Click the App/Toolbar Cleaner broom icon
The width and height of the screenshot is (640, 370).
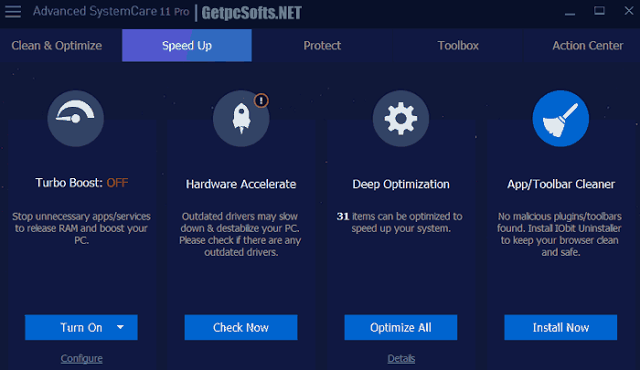pyautogui.click(x=561, y=118)
